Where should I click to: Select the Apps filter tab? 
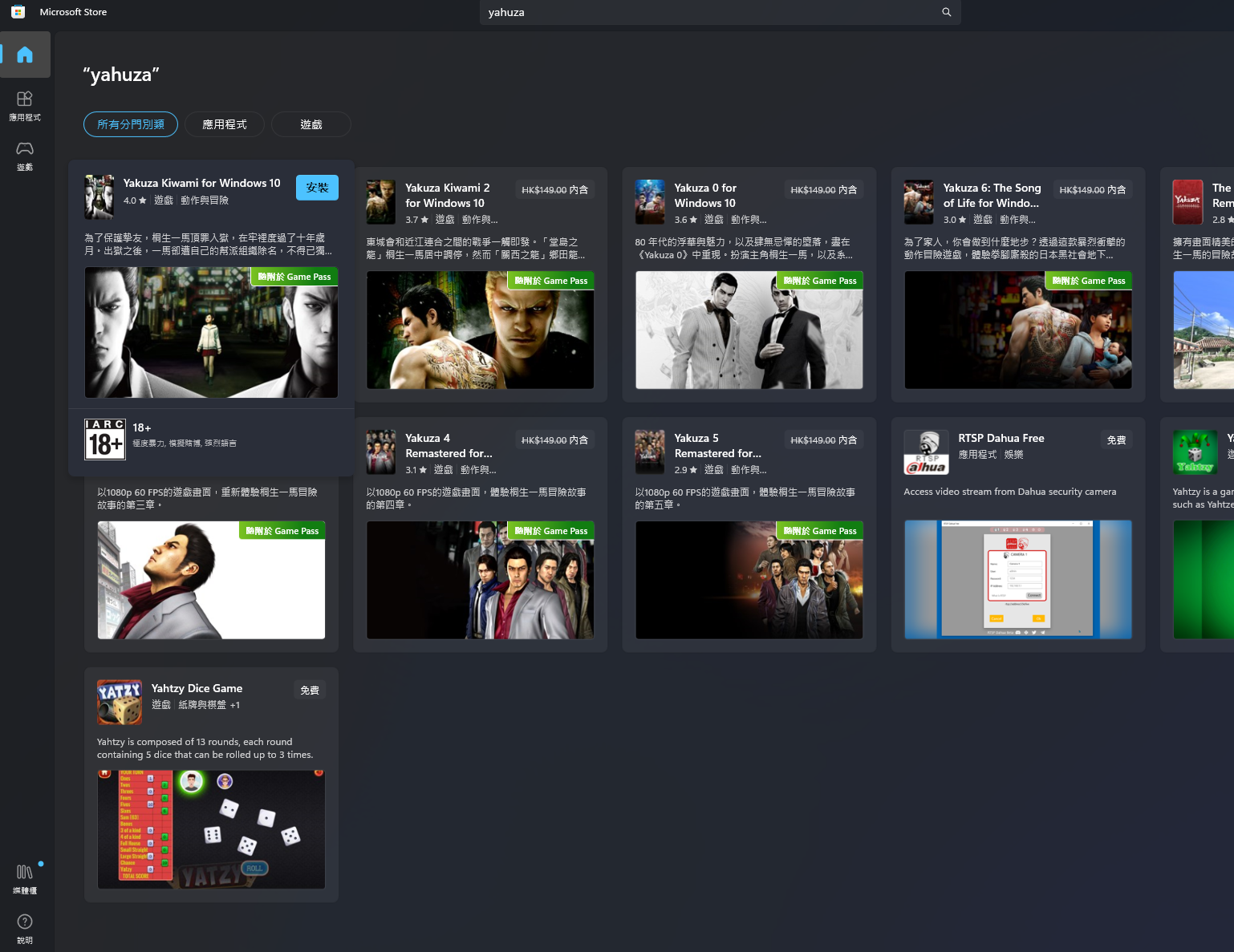[225, 124]
